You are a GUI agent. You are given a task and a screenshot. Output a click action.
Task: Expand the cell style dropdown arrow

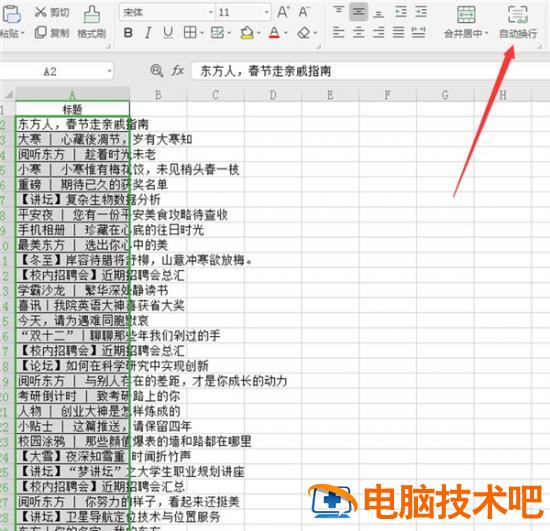click(x=229, y=33)
